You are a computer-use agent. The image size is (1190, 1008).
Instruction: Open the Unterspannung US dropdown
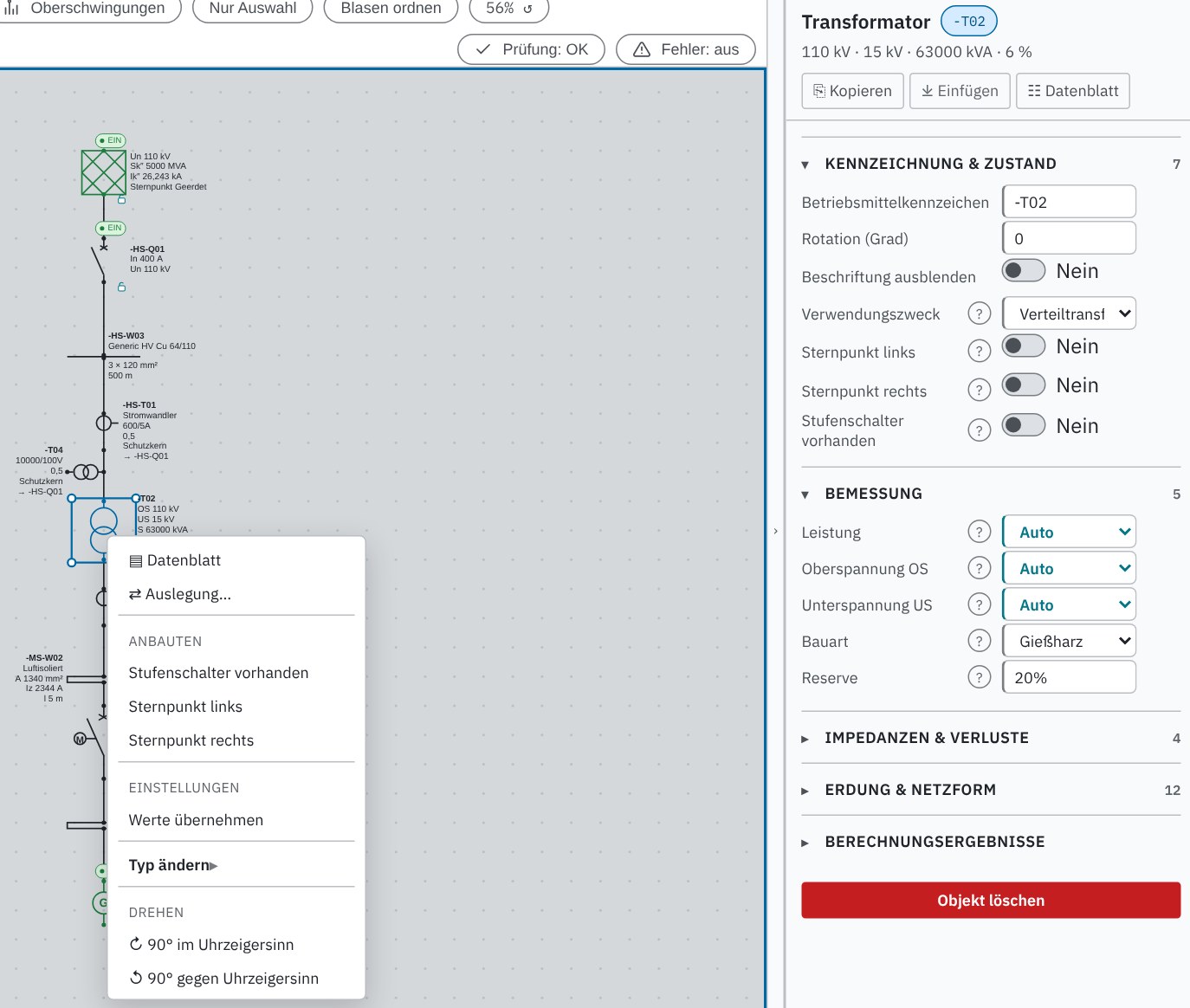click(x=1069, y=604)
